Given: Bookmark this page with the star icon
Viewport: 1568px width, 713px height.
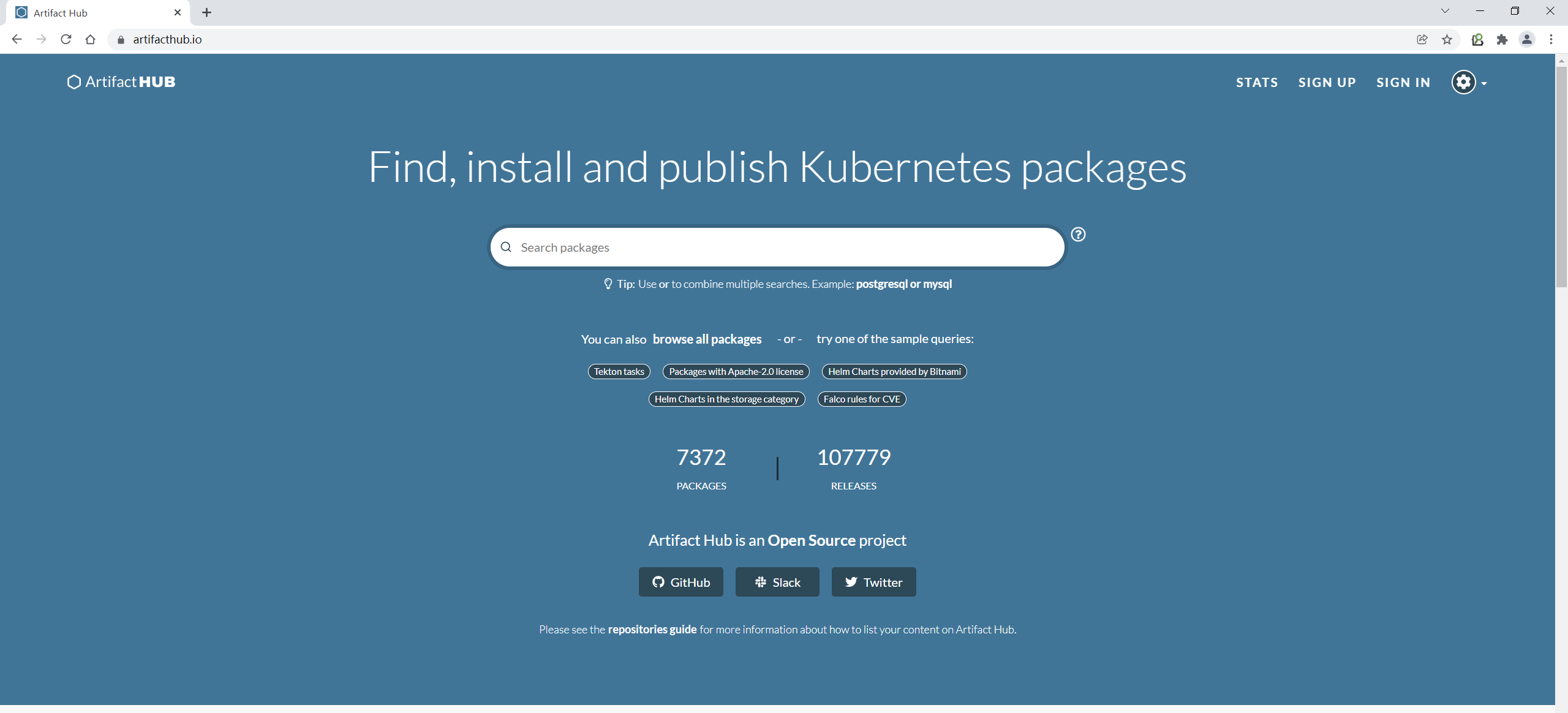Looking at the screenshot, I should coord(1447,40).
